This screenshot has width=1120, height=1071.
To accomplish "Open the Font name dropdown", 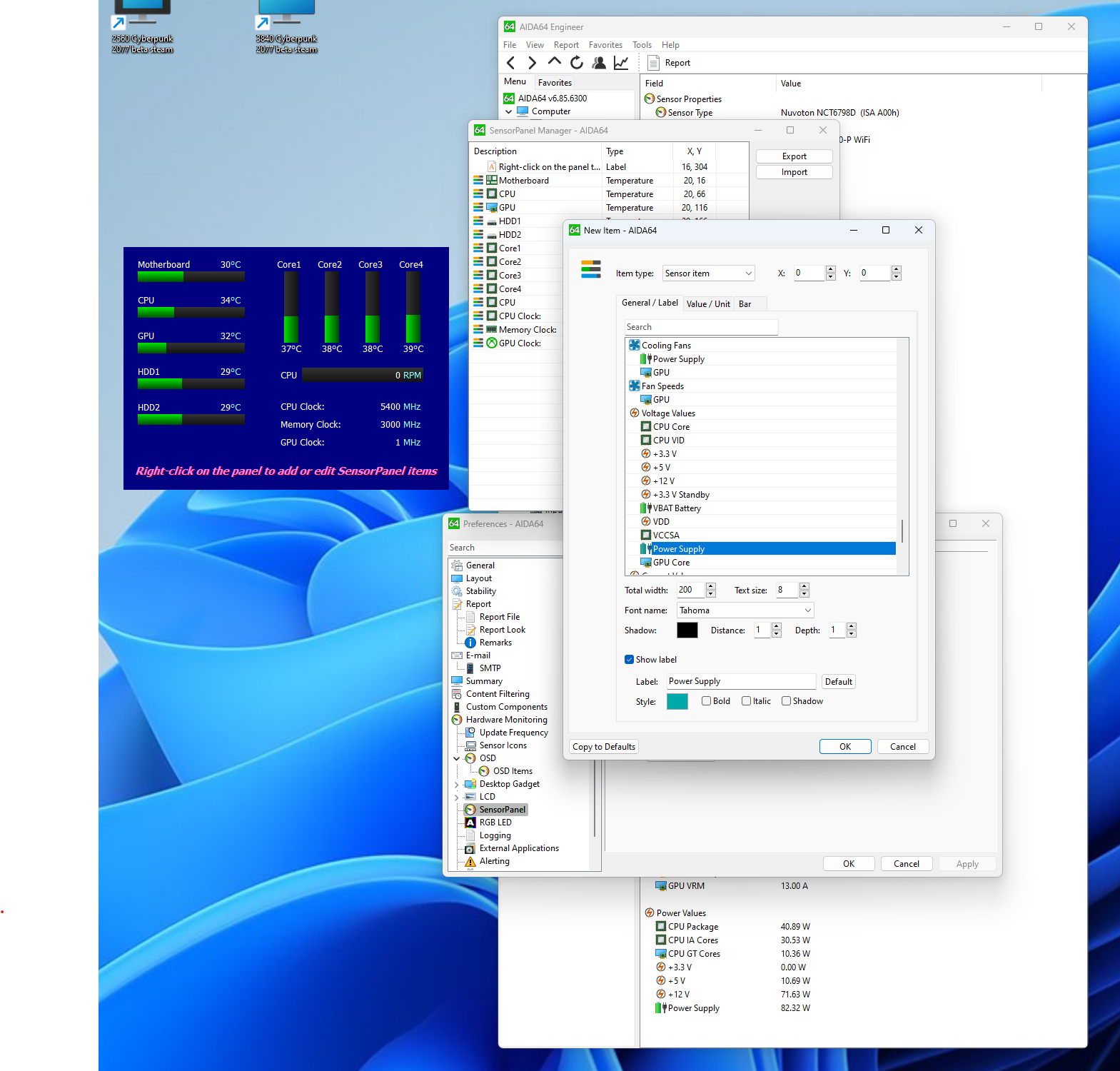I will pos(745,610).
